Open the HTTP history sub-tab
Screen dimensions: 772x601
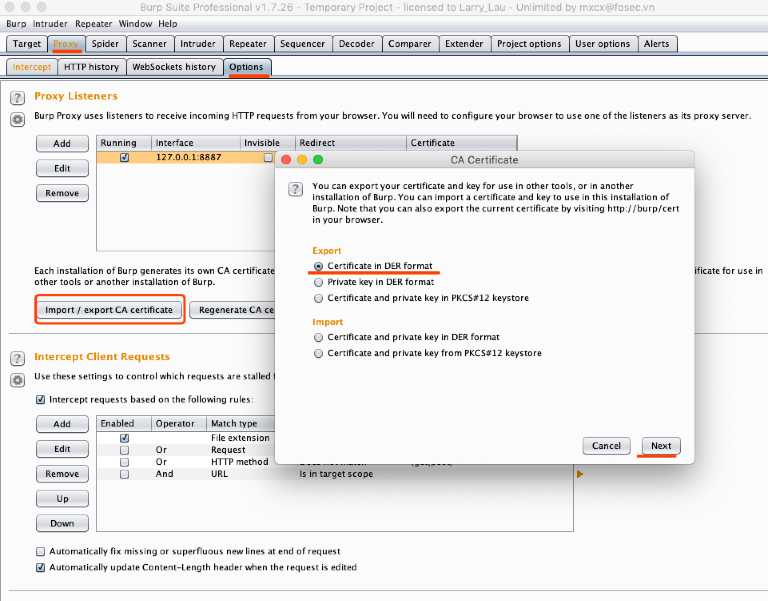pos(92,67)
